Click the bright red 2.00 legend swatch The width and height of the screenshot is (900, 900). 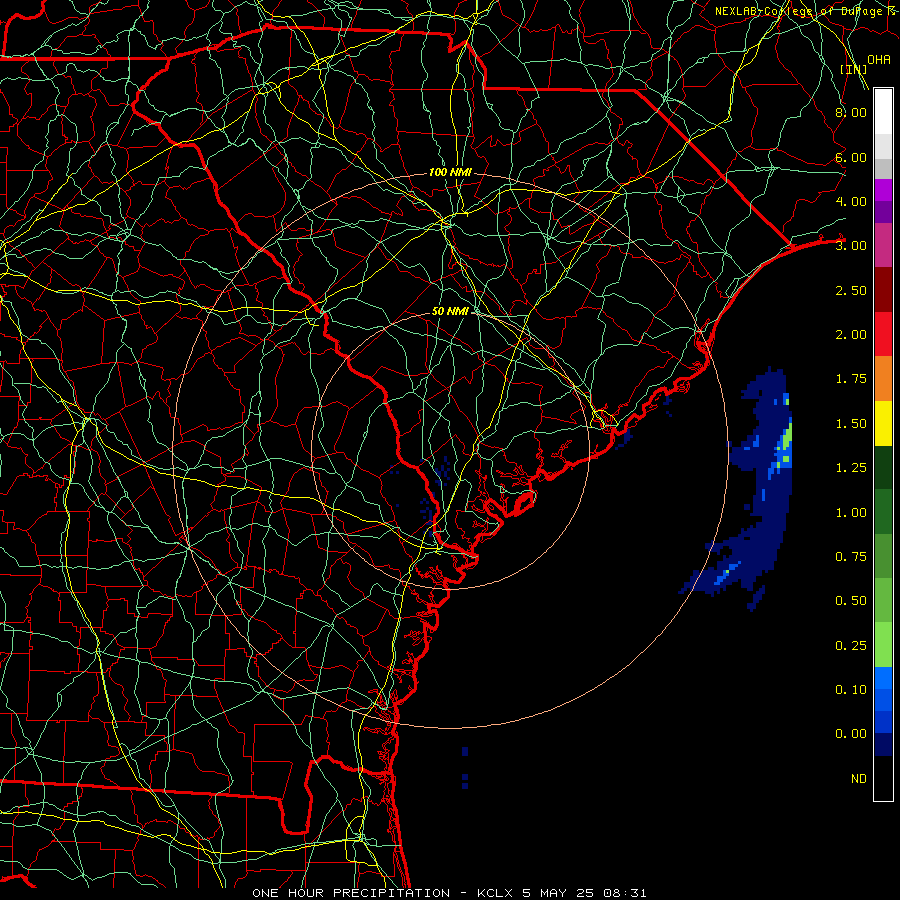pyautogui.click(x=883, y=334)
